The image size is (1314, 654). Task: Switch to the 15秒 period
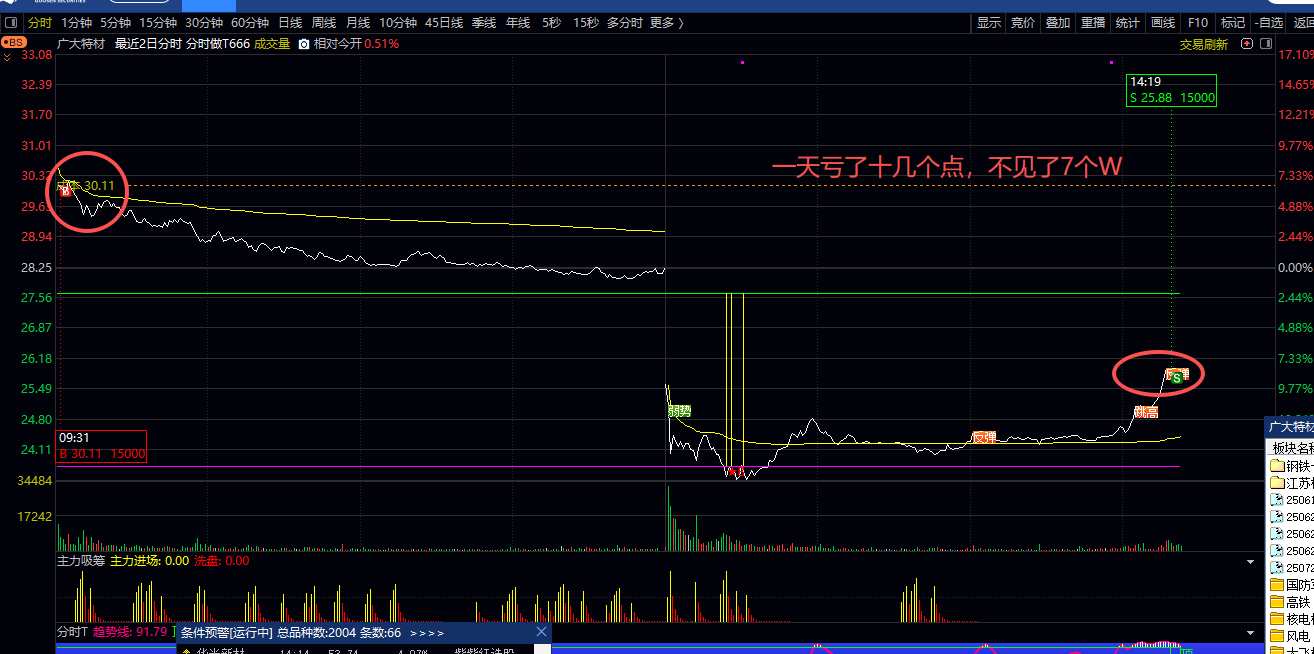586,22
